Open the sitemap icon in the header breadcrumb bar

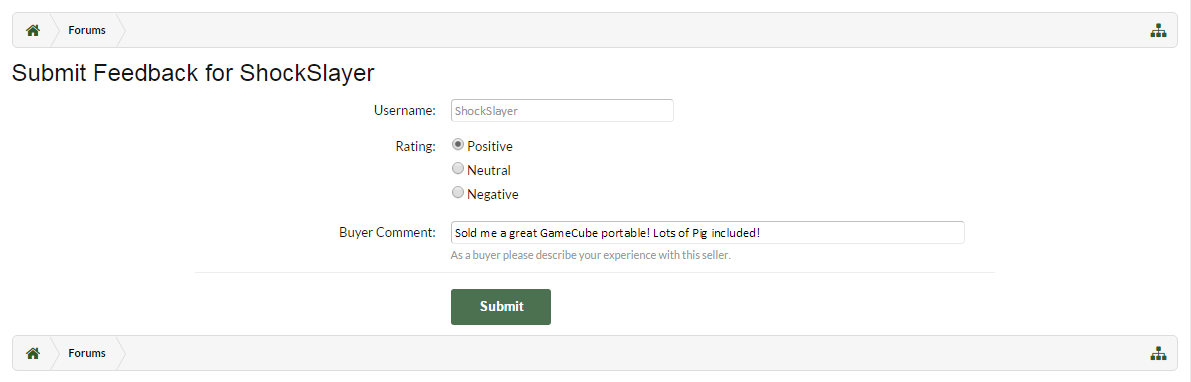[x=1158, y=30]
